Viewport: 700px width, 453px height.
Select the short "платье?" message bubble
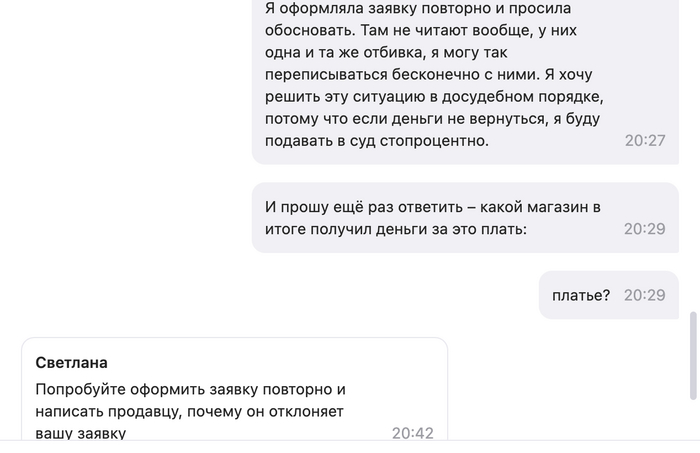[x=581, y=295]
